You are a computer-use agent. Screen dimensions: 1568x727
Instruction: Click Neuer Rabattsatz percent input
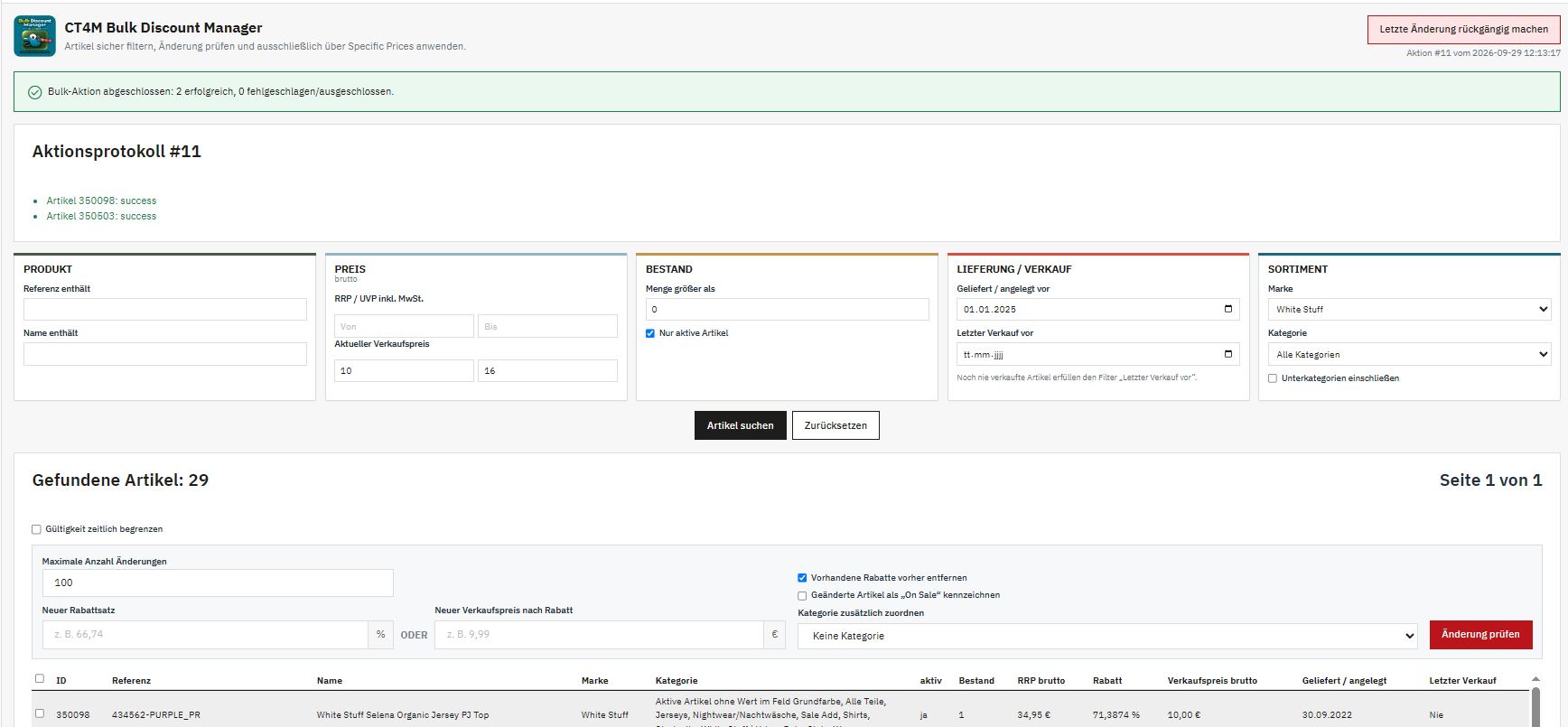pyautogui.click(x=205, y=634)
